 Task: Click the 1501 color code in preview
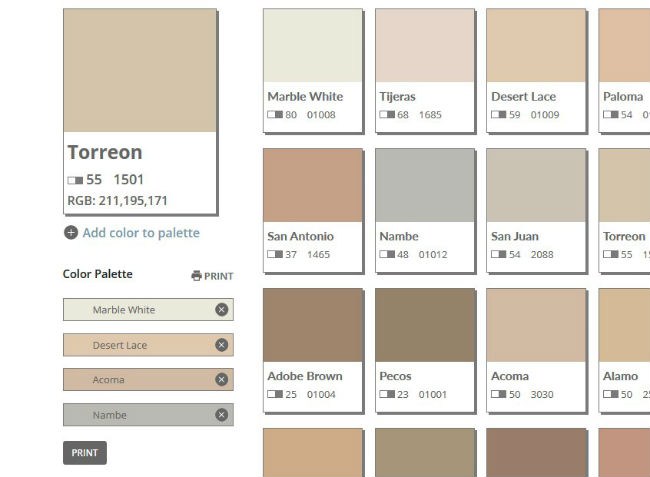click(129, 179)
